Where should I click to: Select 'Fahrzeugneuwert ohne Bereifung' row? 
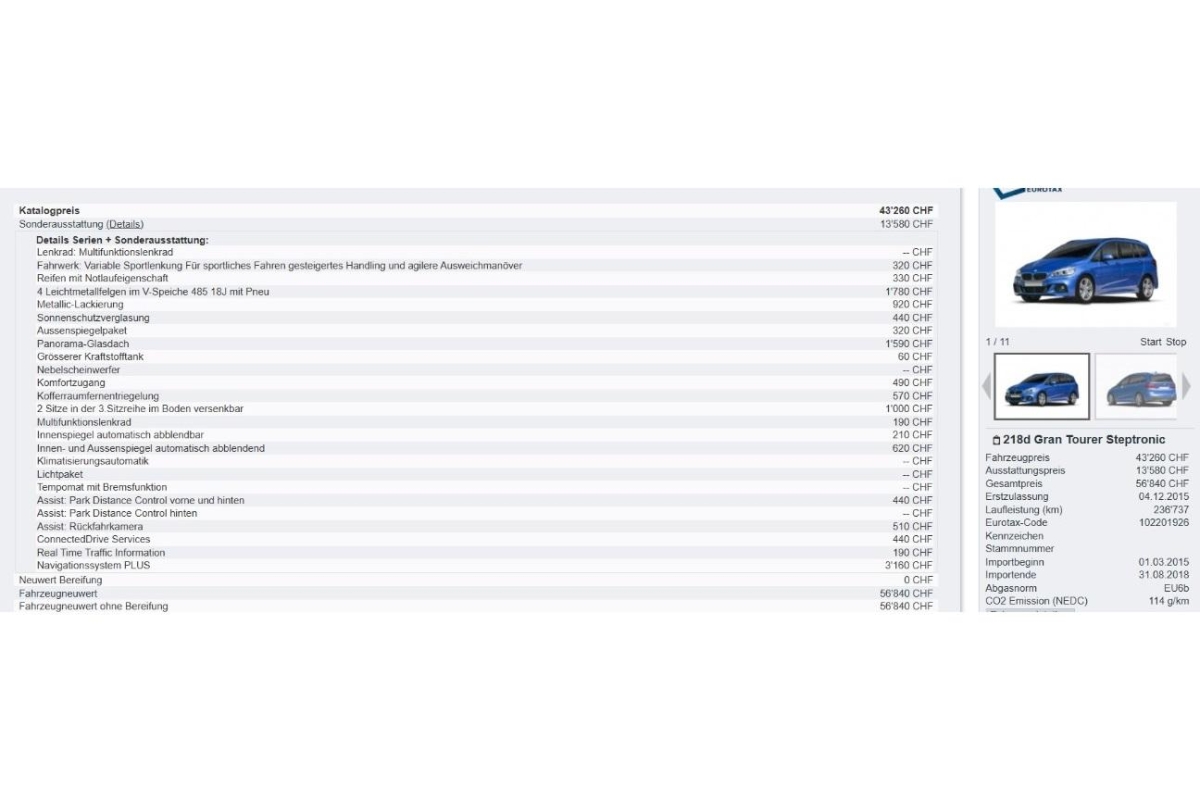tap(476, 606)
